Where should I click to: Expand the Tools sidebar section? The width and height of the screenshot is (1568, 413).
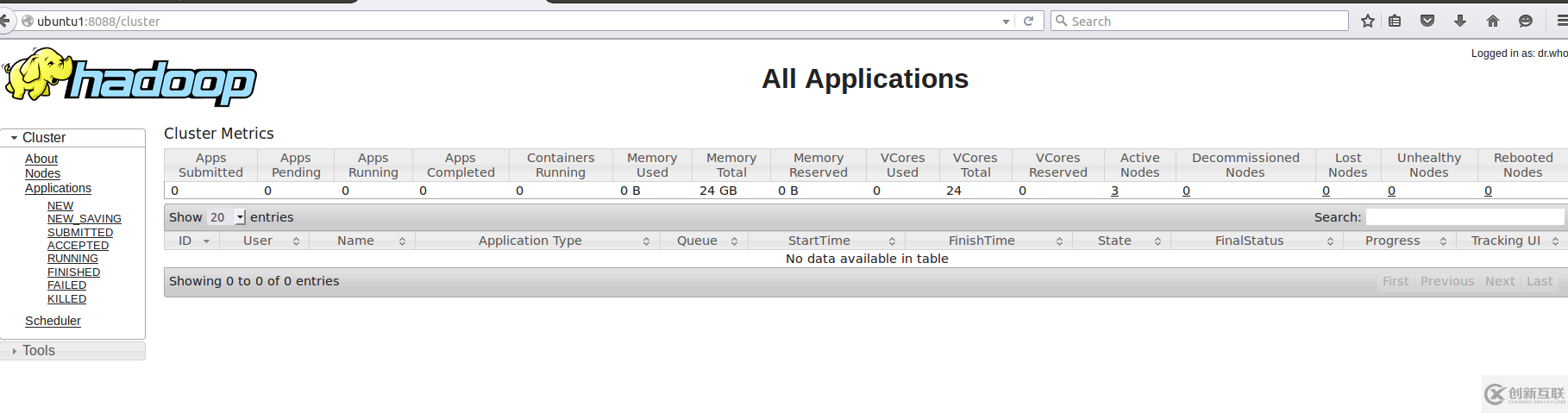coord(38,351)
